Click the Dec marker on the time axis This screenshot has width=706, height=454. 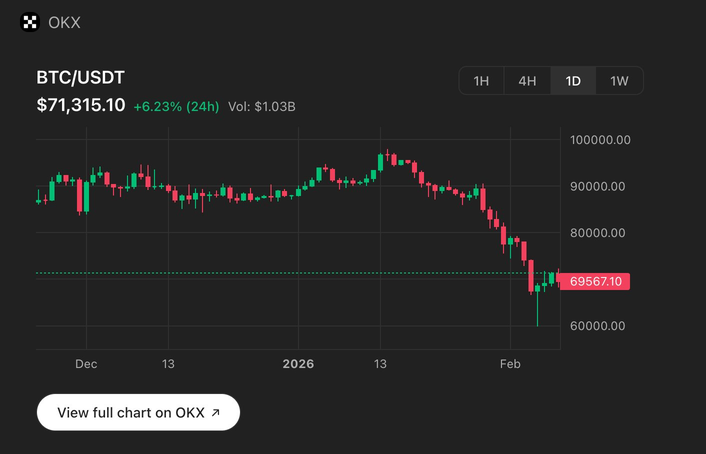(x=86, y=364)
